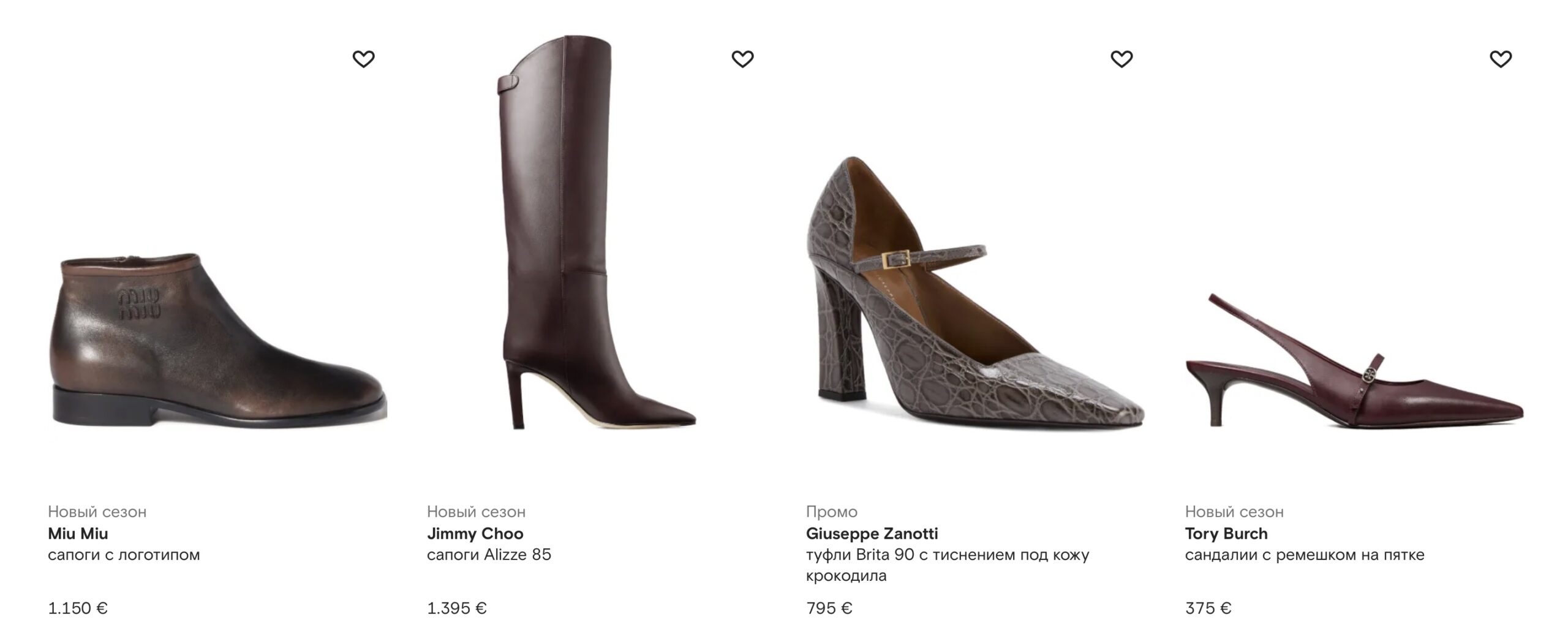Select the Tory Burch brand name

coord(1226,534)
